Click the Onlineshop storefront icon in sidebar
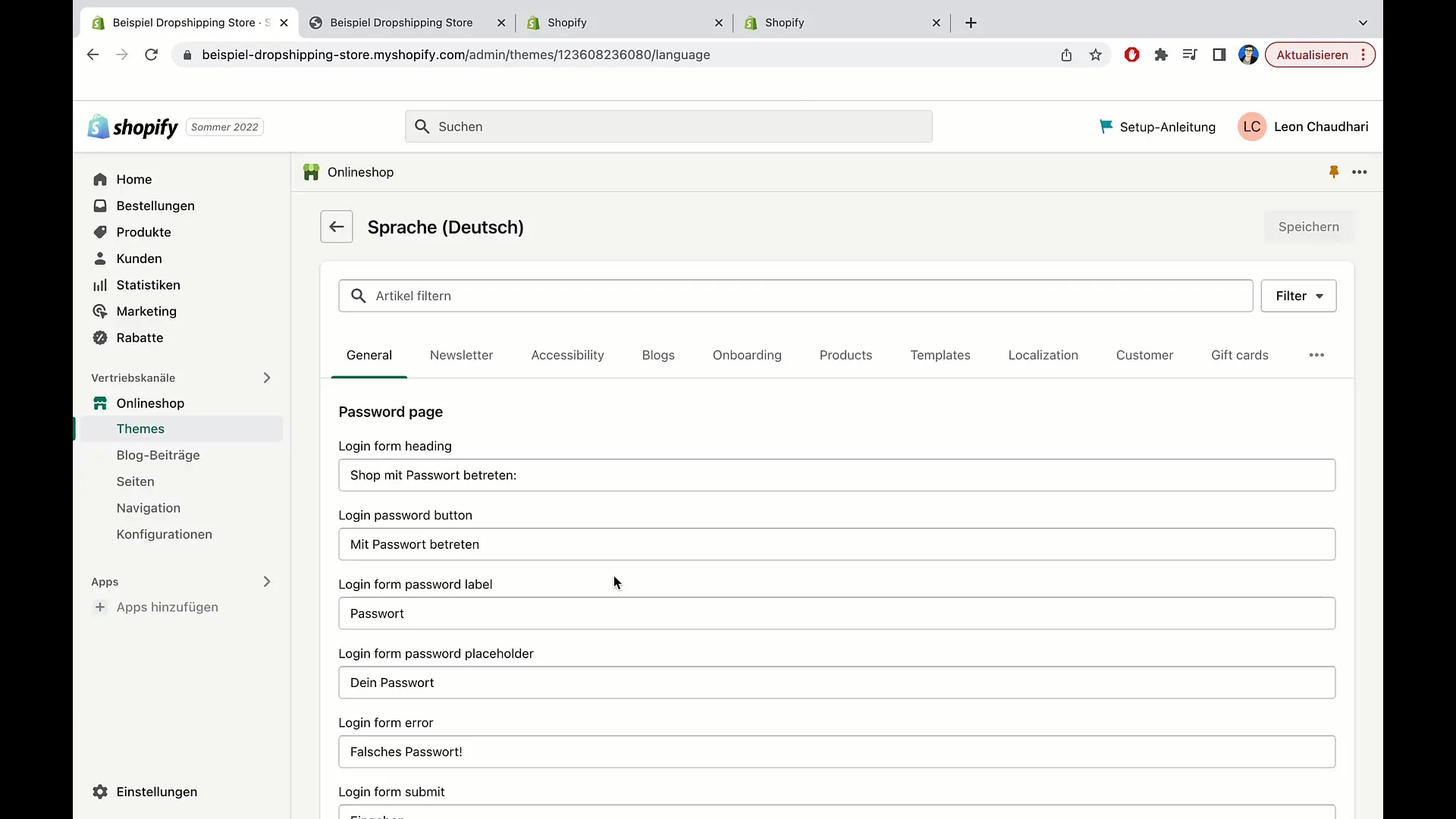This screenshot has height=819, width=1456. [x=100, y=403]
